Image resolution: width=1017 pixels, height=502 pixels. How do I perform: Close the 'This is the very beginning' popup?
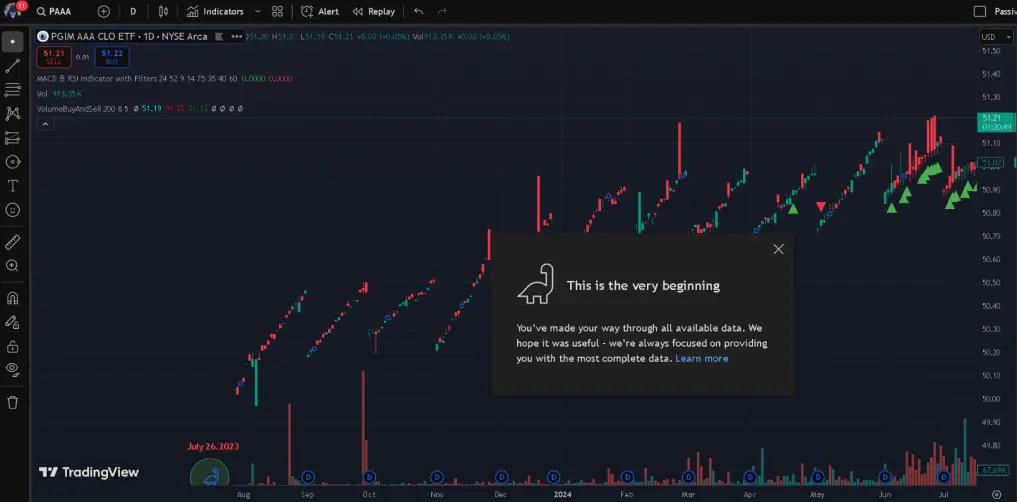(778, 249)
